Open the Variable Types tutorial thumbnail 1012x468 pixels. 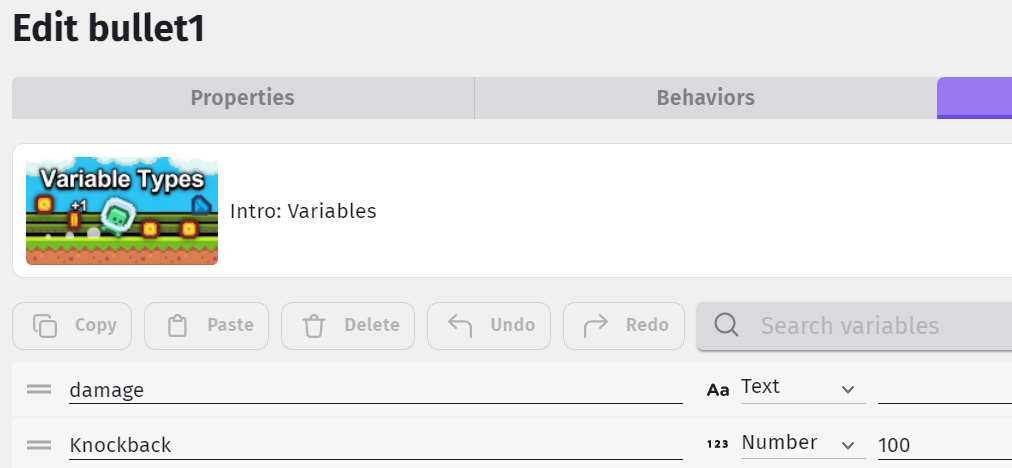(x=122, y=211)
